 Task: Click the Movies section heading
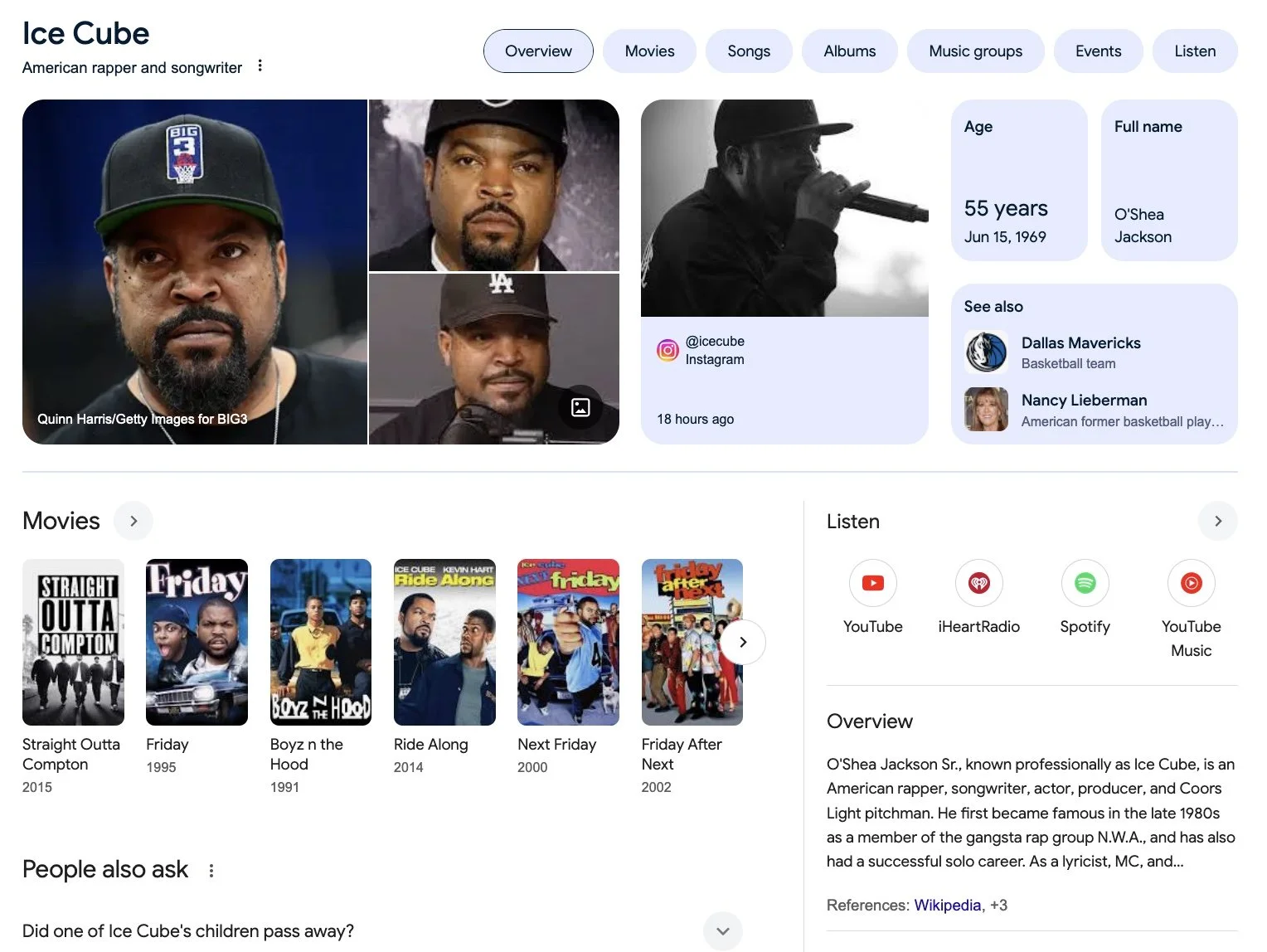61,521
